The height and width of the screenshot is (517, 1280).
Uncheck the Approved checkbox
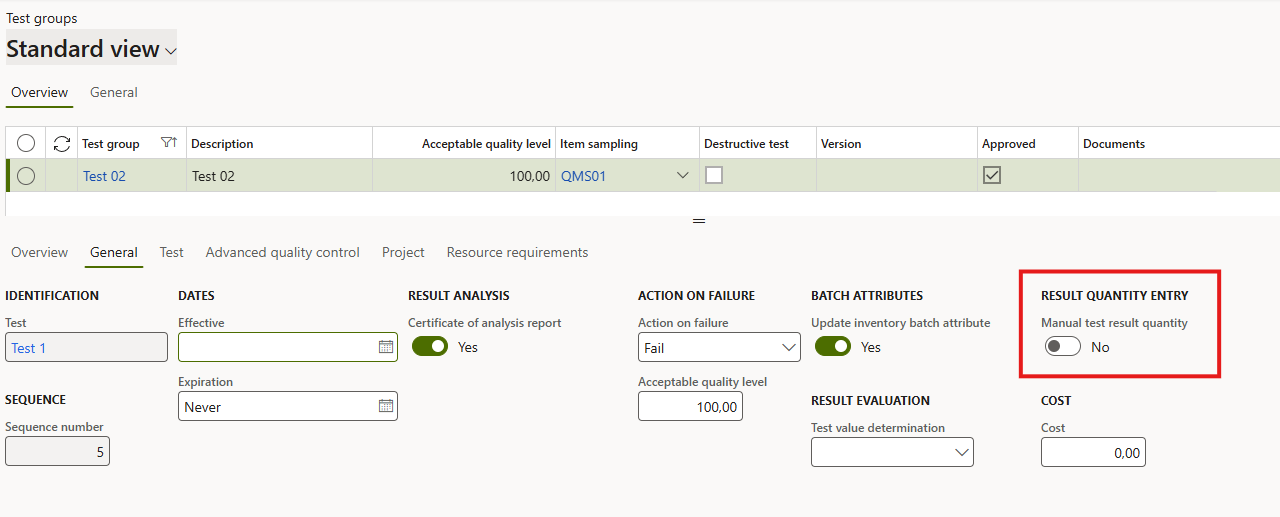click(x=992, y=176)
